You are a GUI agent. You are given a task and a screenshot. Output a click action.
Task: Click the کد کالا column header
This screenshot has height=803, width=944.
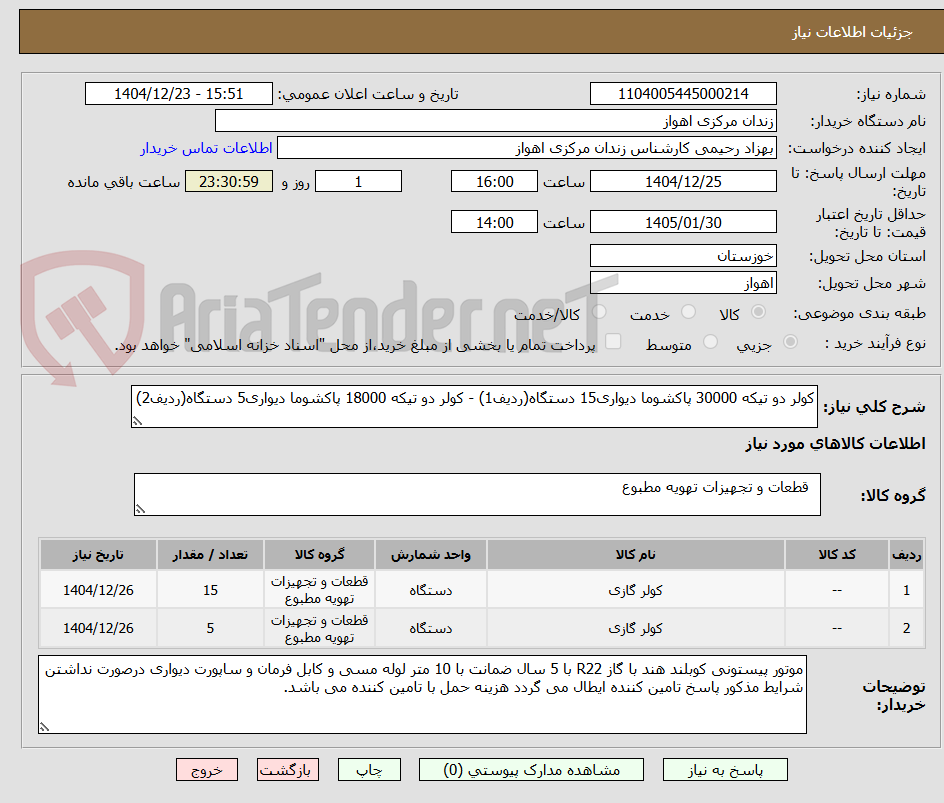click(837, 554)
